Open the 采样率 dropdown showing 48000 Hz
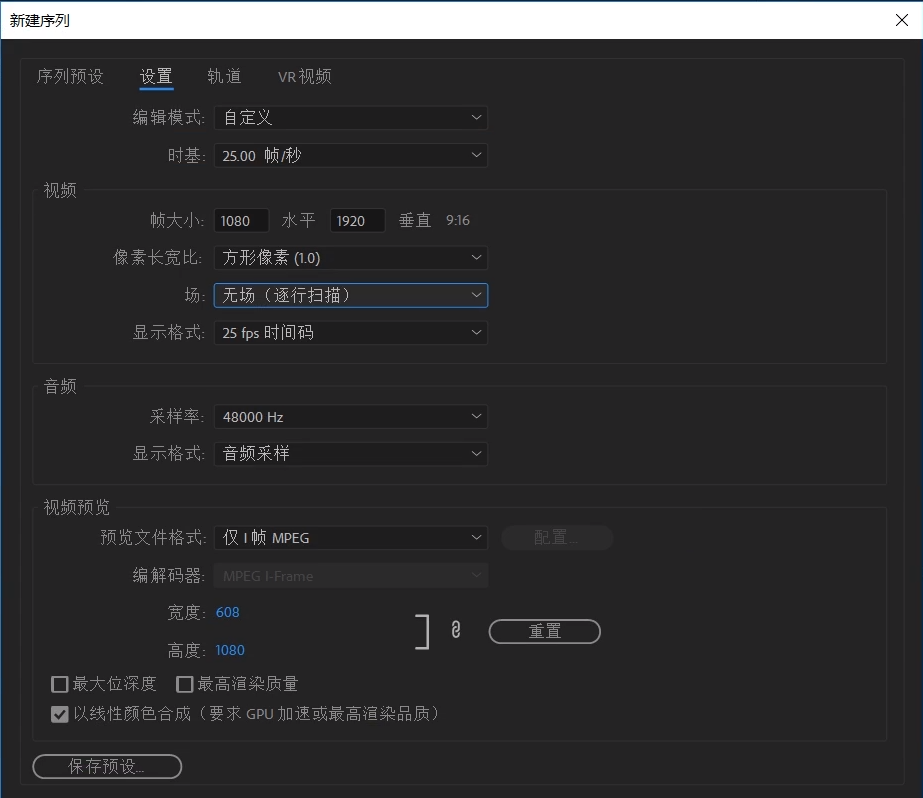The height and width of the screenshot is (798, 923). coord(350,416)
